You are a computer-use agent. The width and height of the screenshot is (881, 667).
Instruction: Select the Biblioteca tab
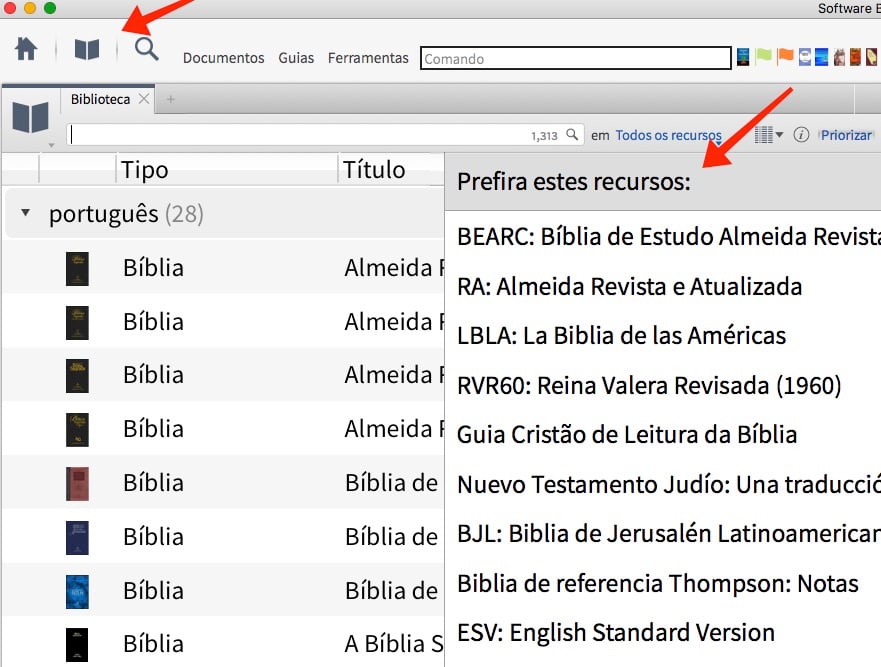(100, 99)
